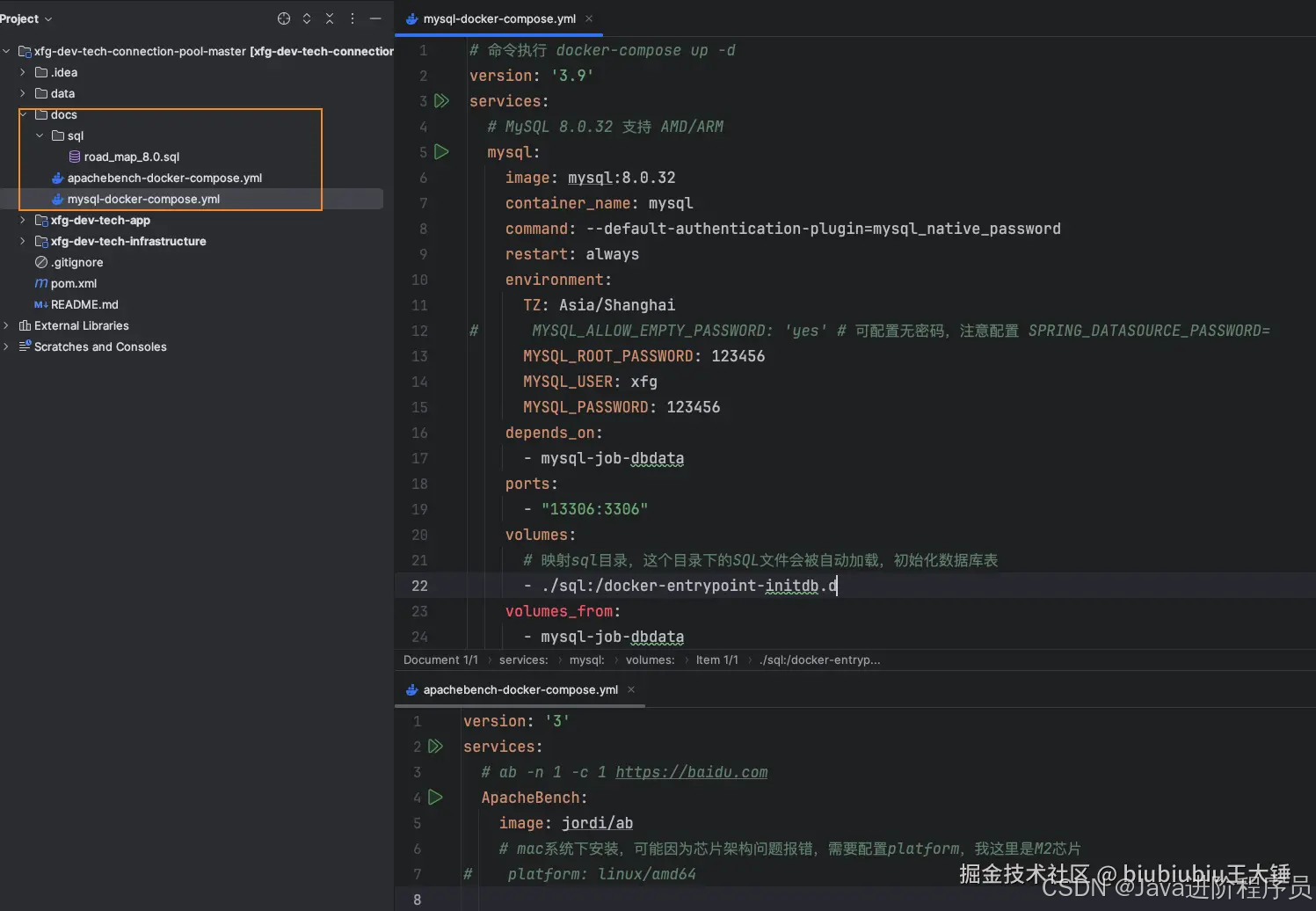Viewport: 1316px width, 911px height.
Task: Hide the Project tool window
Action: pos(375,18)
